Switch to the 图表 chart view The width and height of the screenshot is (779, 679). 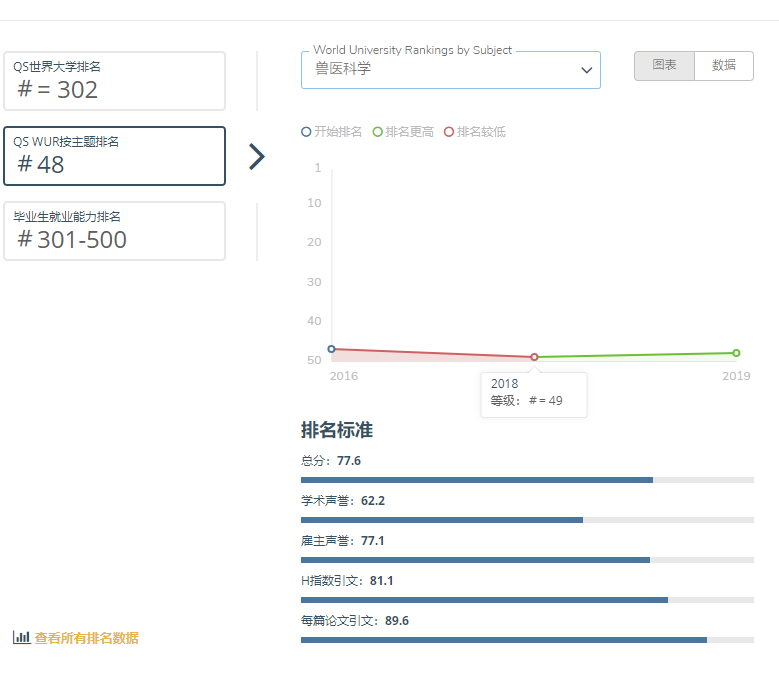[x=664, y=66]
